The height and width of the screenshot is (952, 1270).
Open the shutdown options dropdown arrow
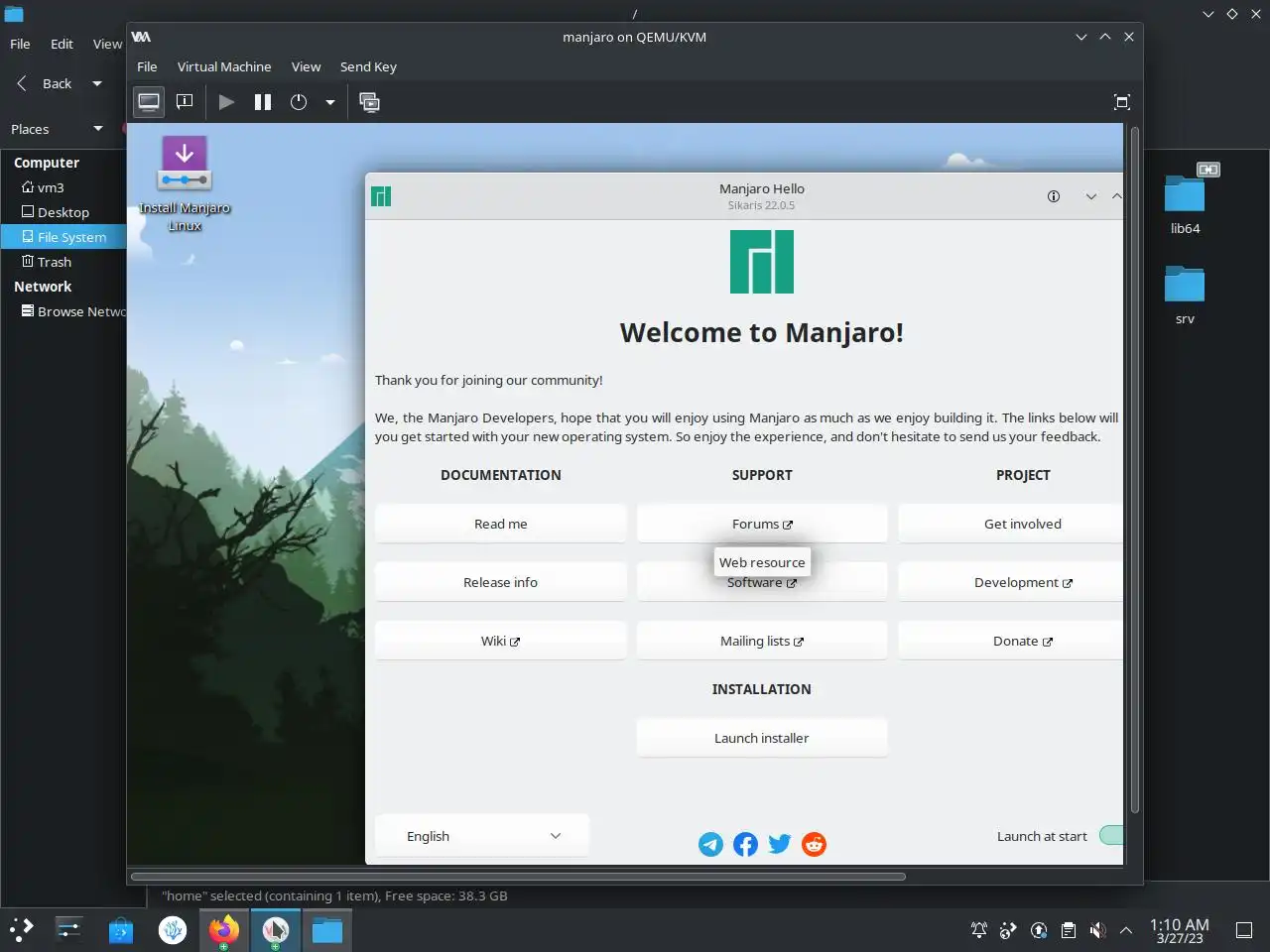coord(330,102)
